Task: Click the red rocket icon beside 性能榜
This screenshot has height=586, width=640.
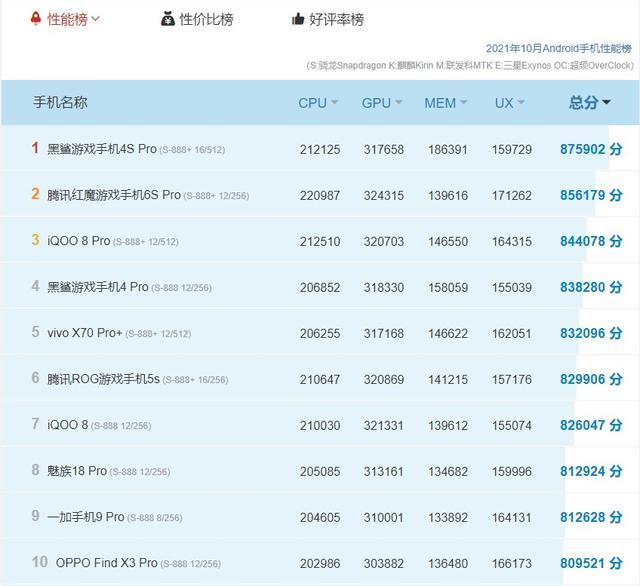Action: [36, 18]
